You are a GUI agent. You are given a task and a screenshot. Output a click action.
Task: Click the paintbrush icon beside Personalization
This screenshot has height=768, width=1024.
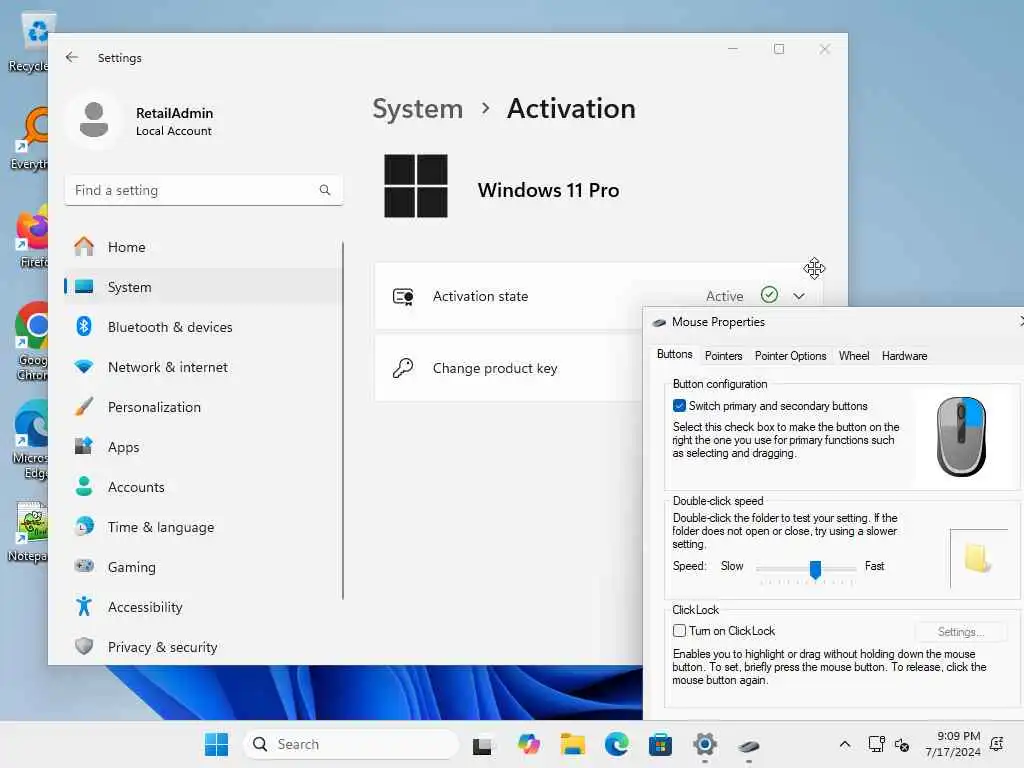(x=84, y=407)
